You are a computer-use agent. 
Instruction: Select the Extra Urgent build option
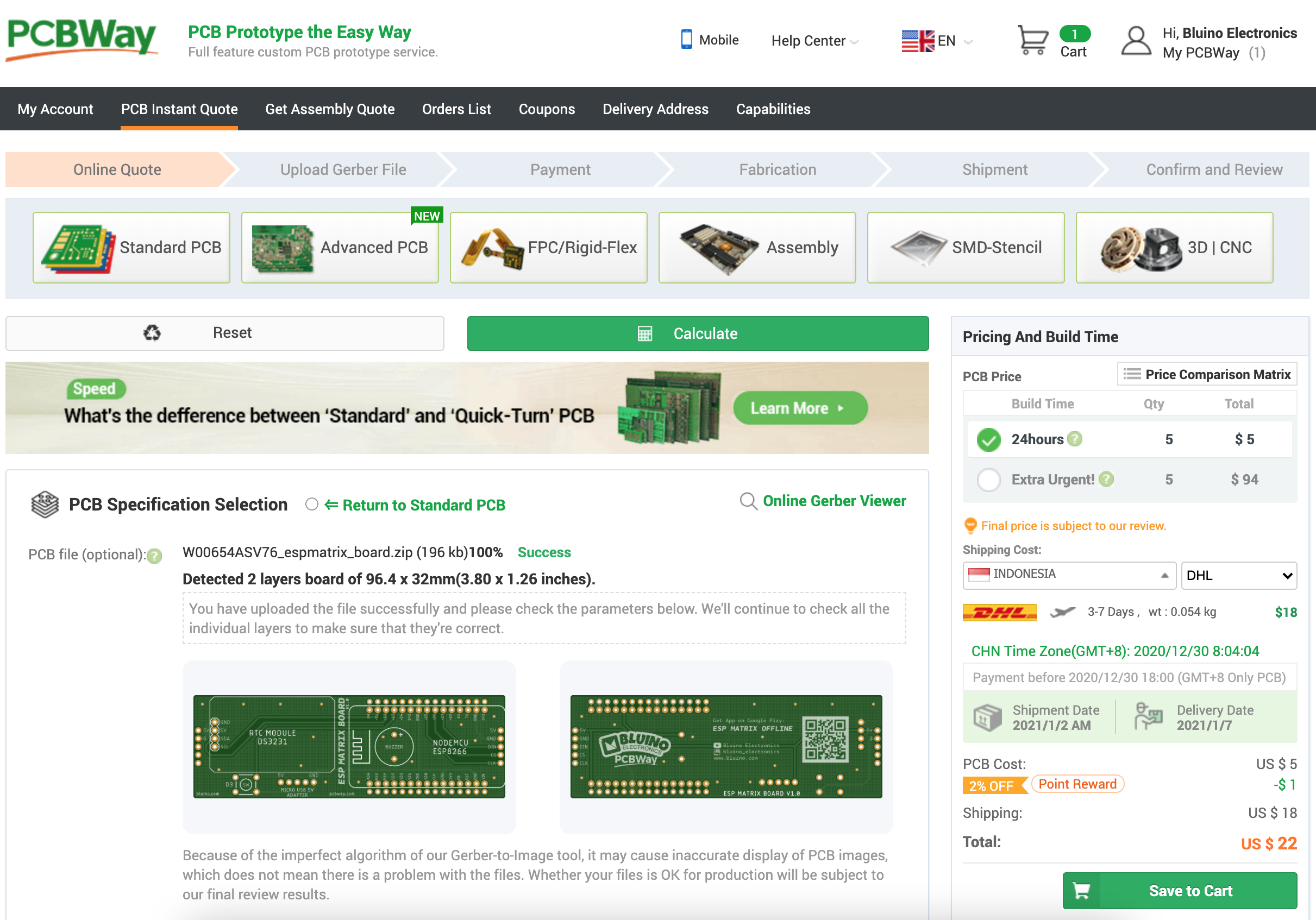989,480
